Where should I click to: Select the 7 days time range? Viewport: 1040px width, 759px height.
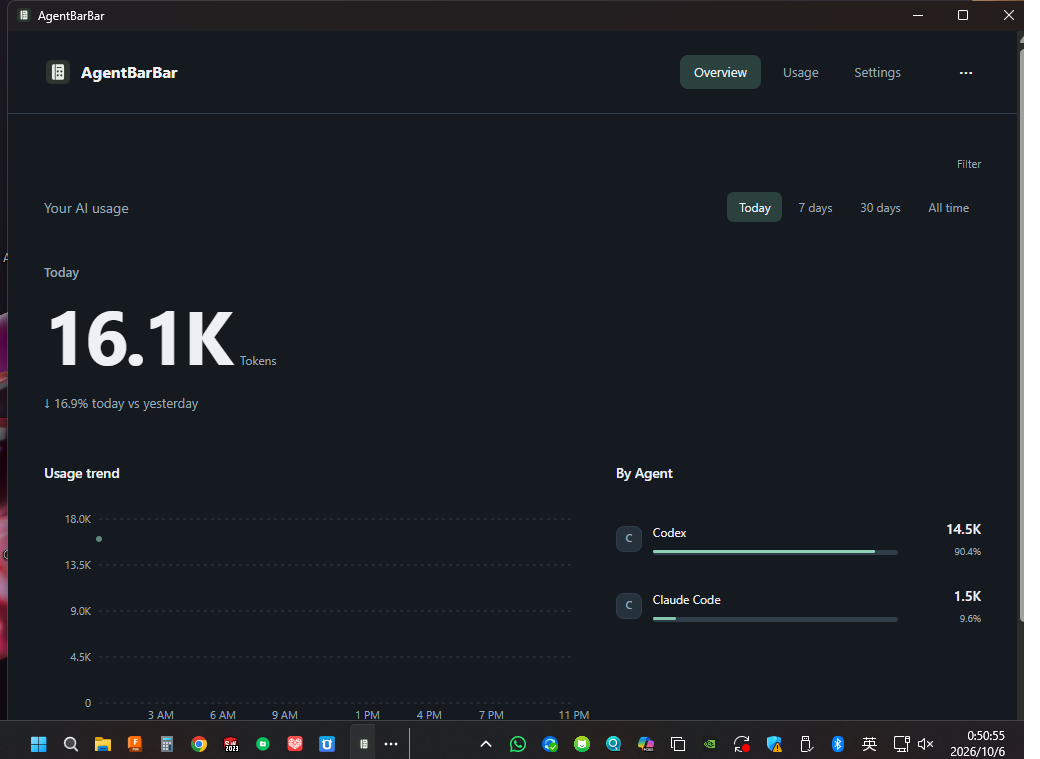coord(815,208)
